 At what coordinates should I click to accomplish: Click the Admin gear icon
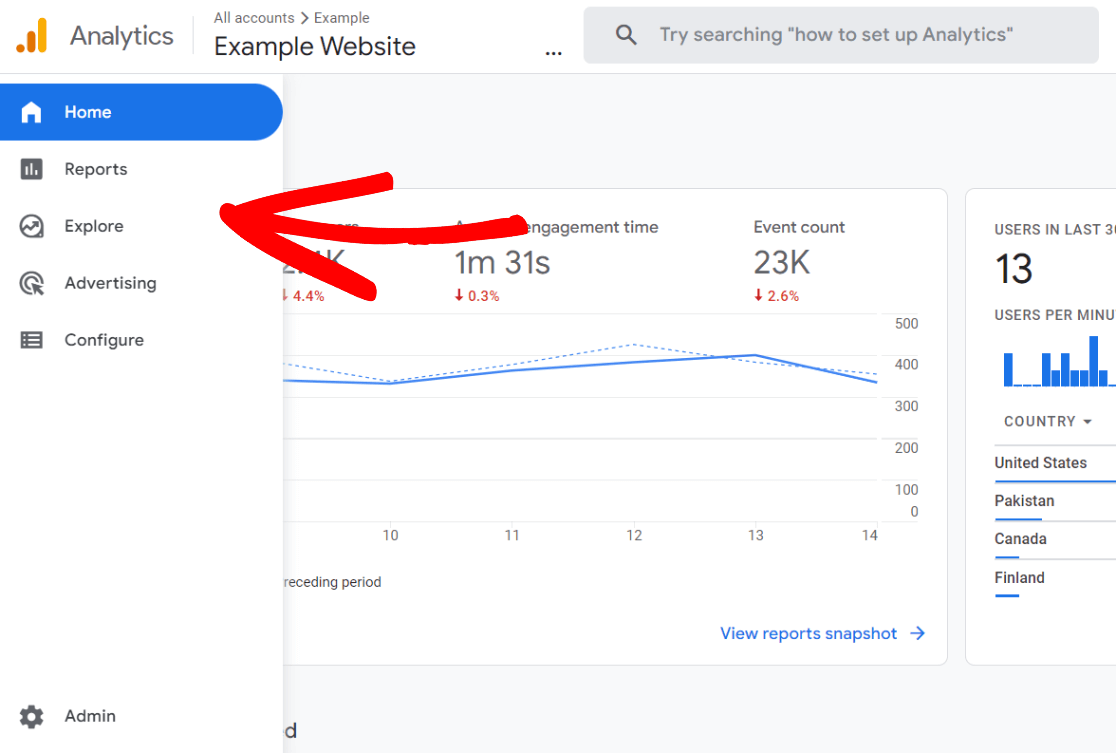(32, 716)
